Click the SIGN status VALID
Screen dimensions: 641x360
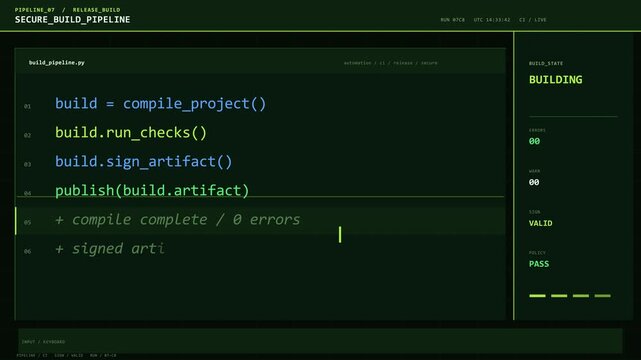coord(540,223)
